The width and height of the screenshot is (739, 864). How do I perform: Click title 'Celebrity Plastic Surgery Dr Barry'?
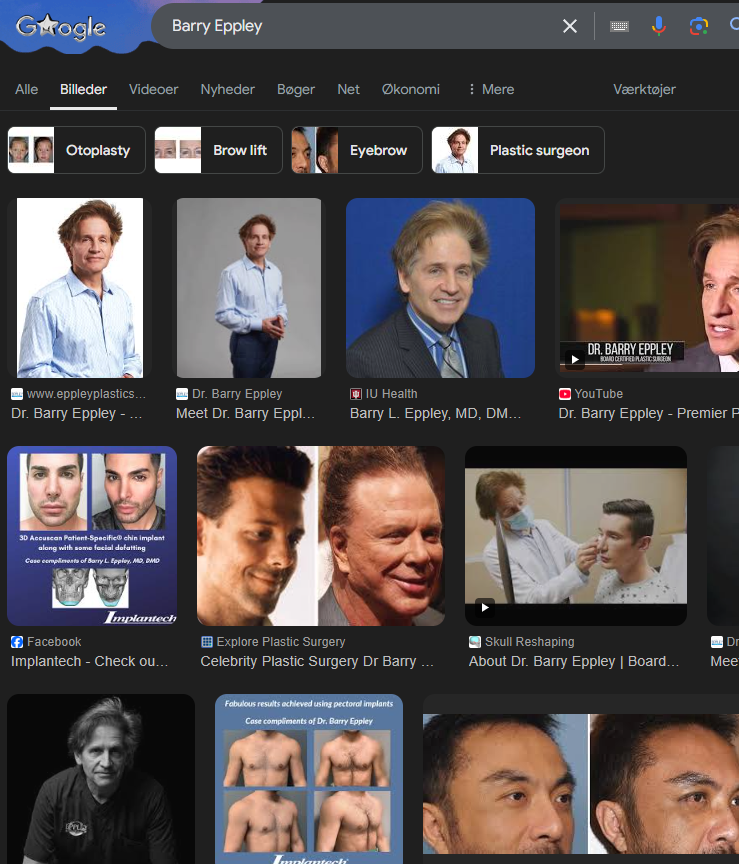click(x=317, y=661)
